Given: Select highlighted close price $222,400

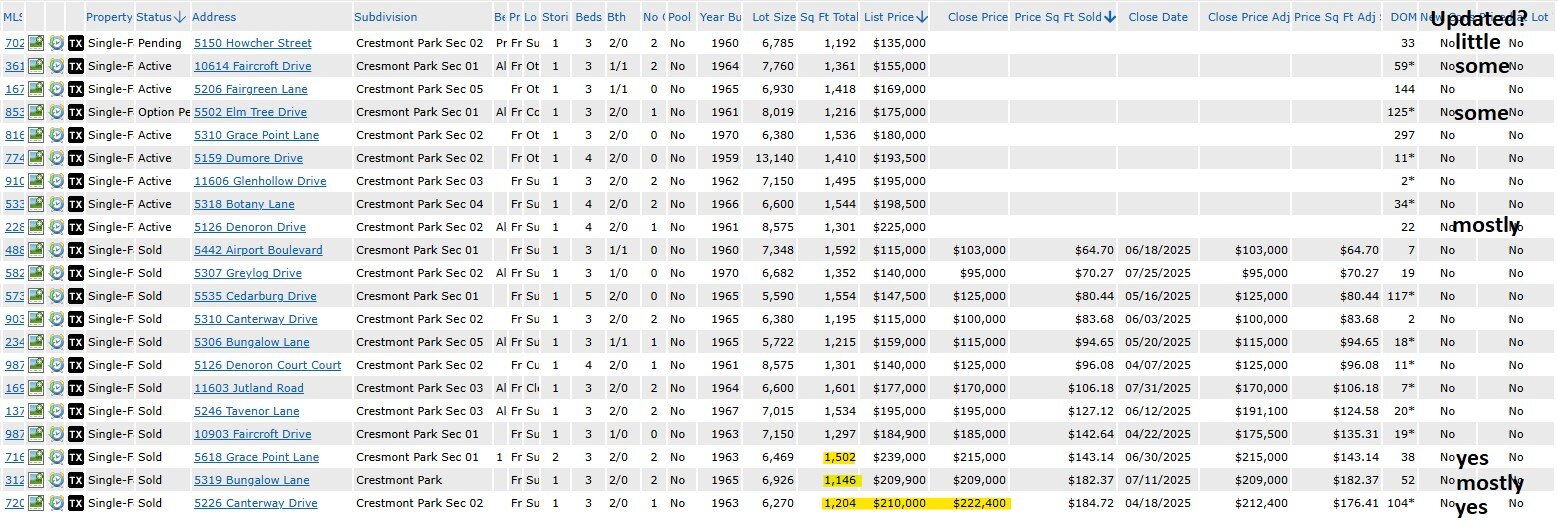Looking at the screenshot, I should pos(980,503).
